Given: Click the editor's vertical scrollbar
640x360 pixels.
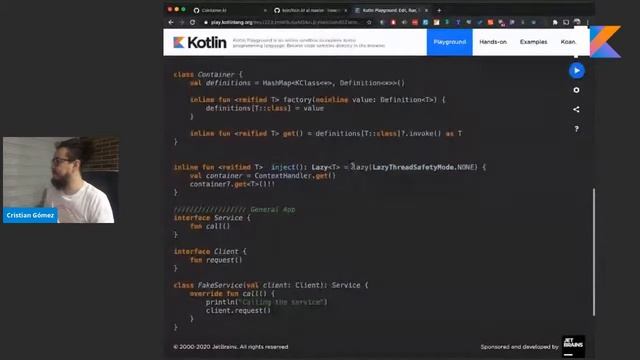Looking at the screenshot, I should (x=594, y=252).
